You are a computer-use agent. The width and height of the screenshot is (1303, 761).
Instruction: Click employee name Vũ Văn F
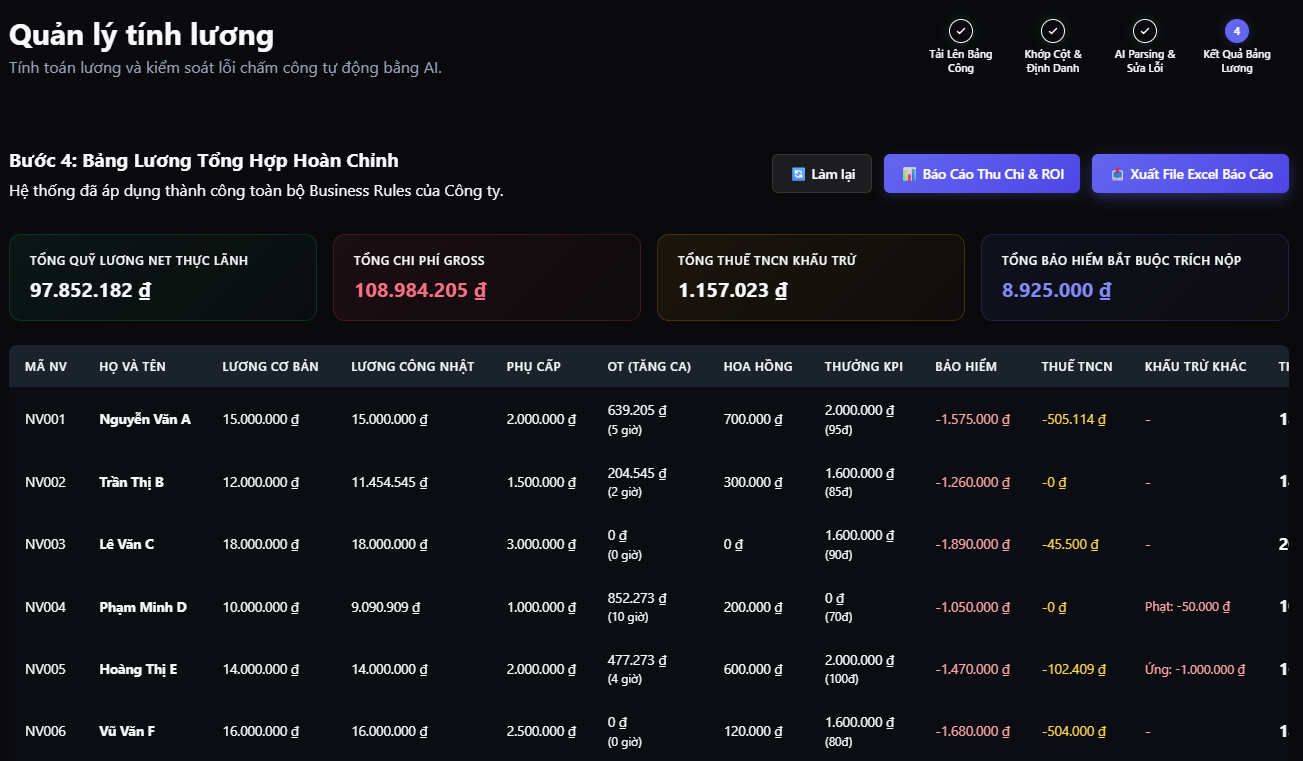[127, 732]
